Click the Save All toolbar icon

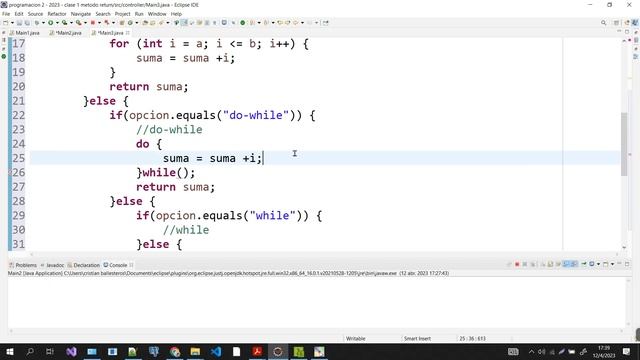coord(27,23)
